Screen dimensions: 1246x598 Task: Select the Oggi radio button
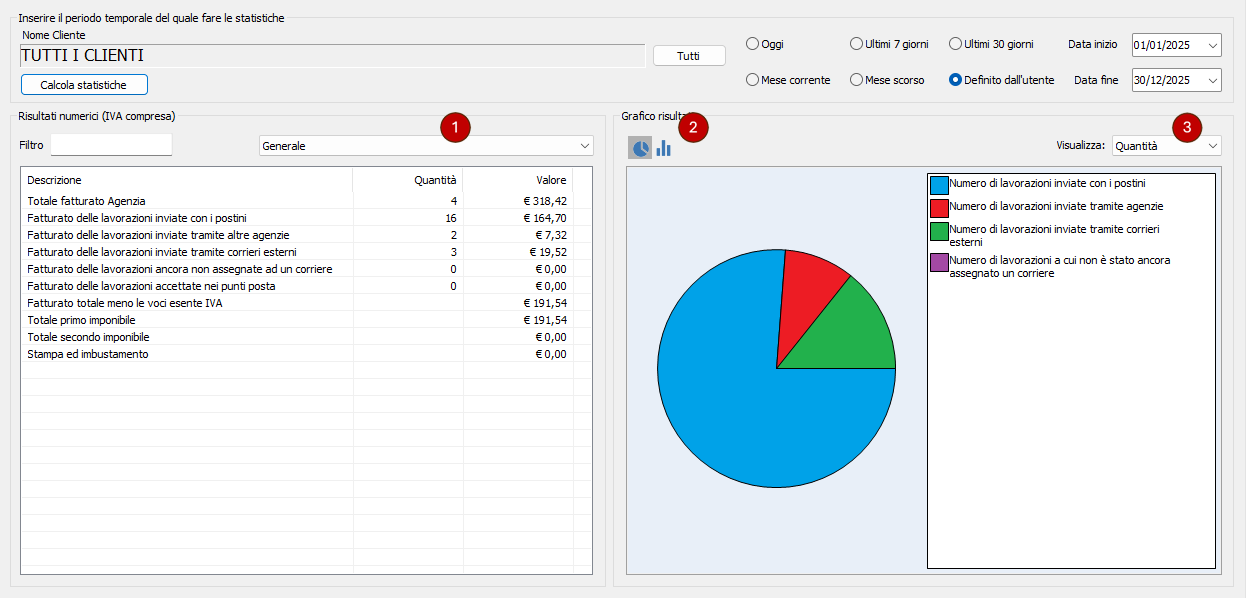point(753,44)
